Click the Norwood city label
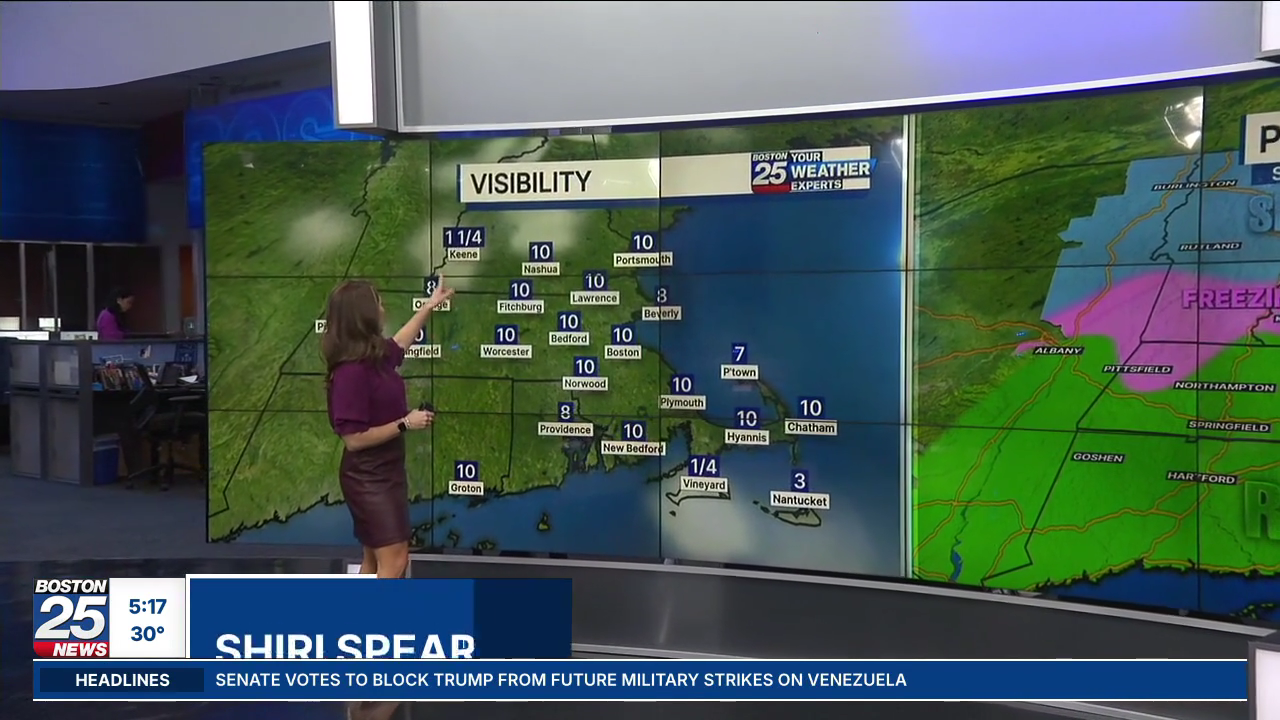1280x720 pixels. [585, 384]
